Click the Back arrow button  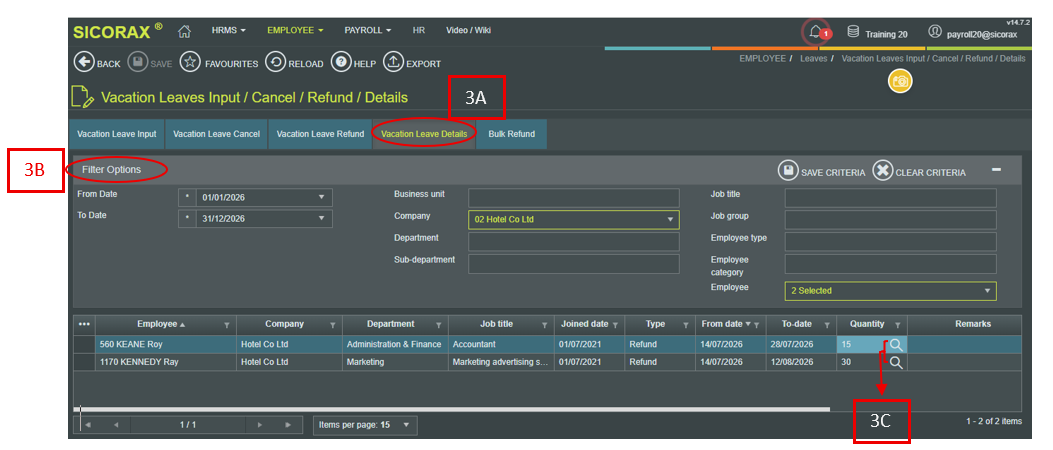[83, 62]
